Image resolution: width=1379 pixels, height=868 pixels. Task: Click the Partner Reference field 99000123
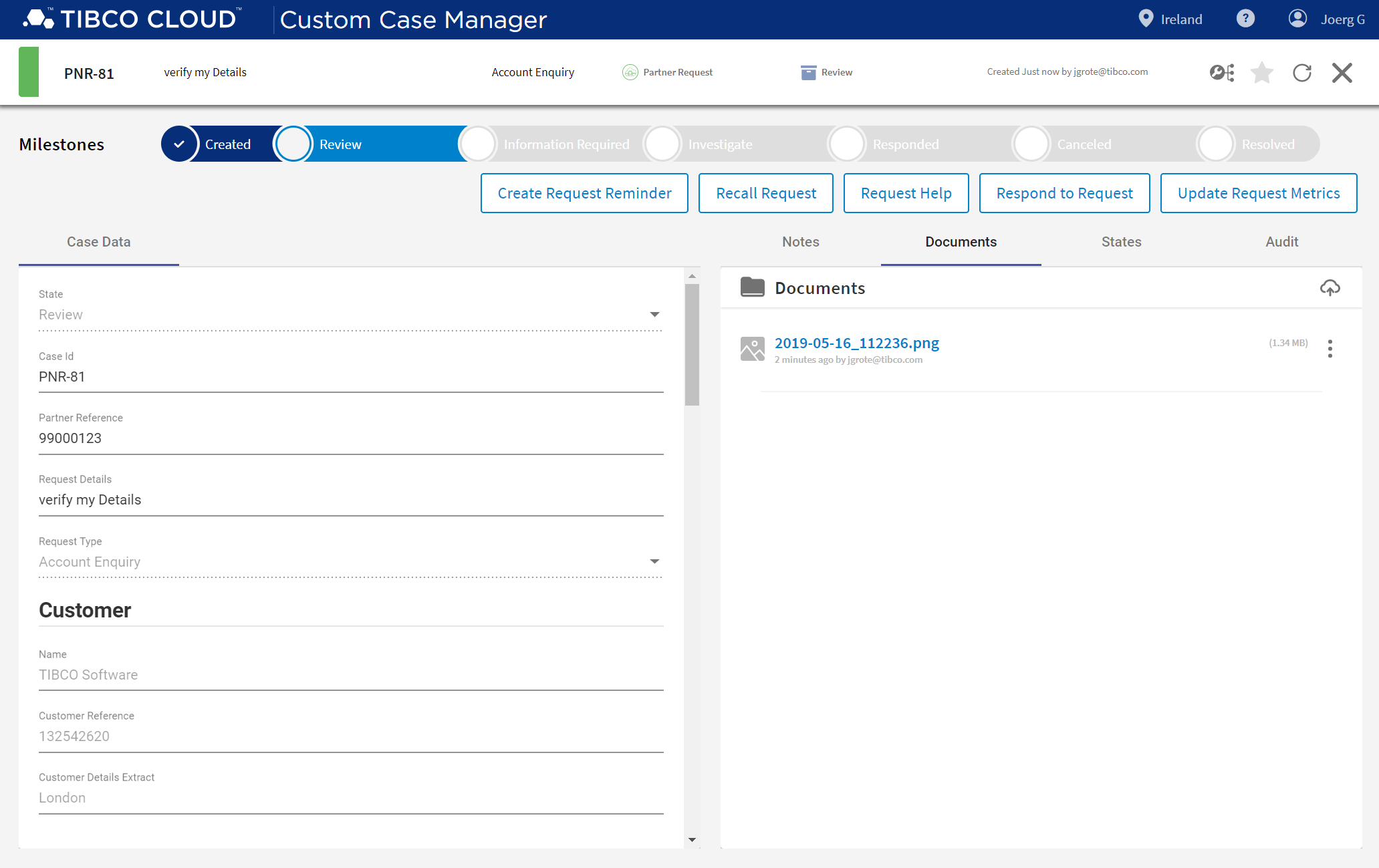coord(350,438)
